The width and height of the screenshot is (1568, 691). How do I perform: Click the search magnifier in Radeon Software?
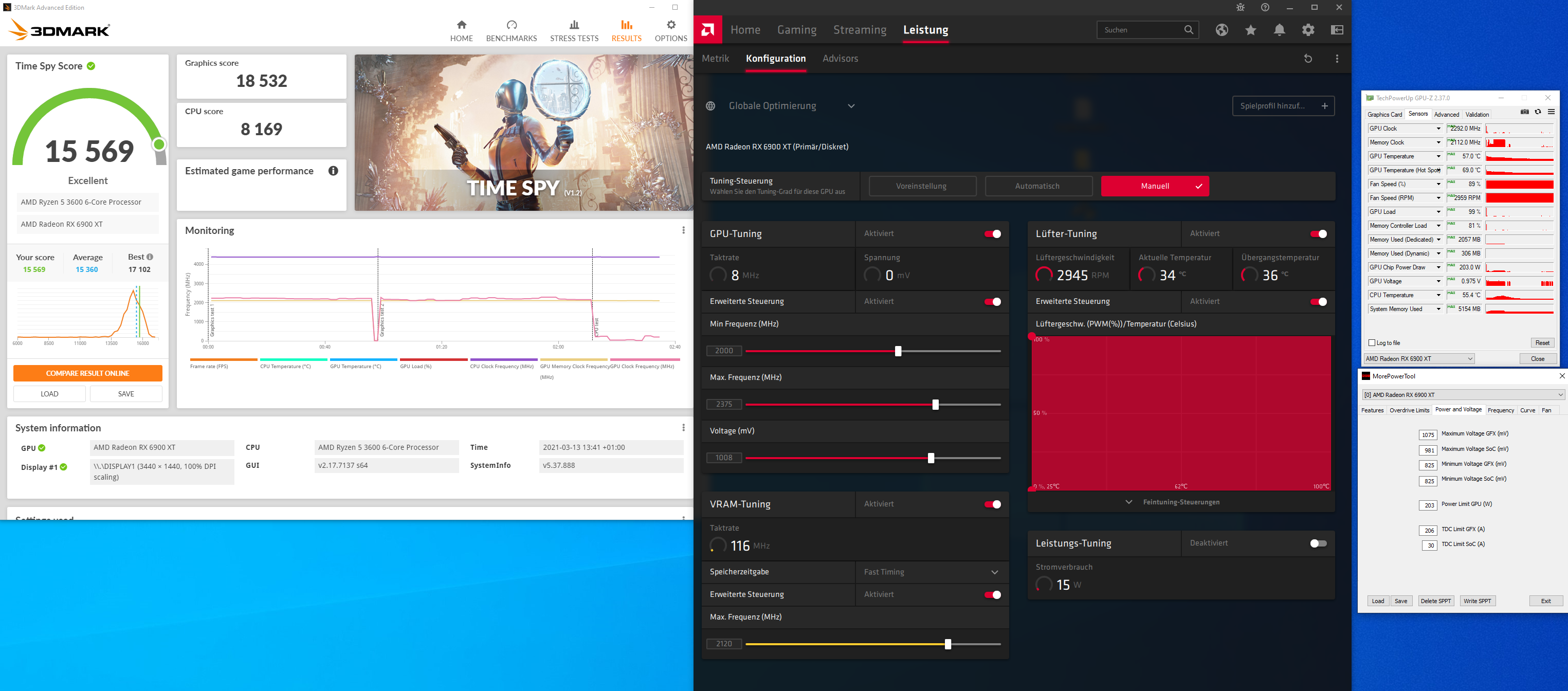[x=1188, y=30]
